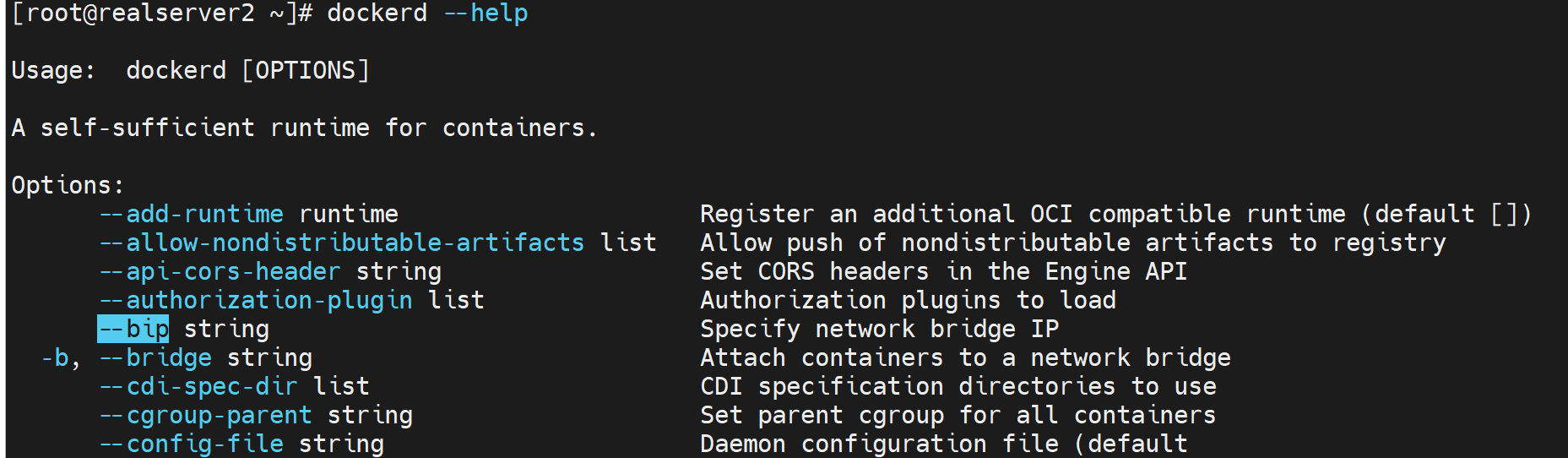Click "Attach containers to a network bridge" text
1568x458 pixels.
click(x=965, y=357)
